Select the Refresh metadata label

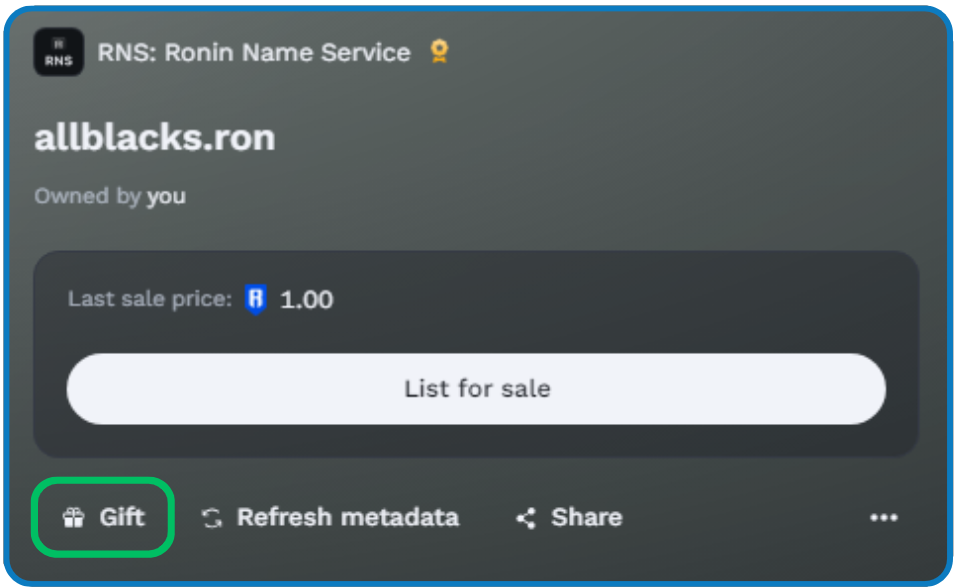(x=348, y=517)
